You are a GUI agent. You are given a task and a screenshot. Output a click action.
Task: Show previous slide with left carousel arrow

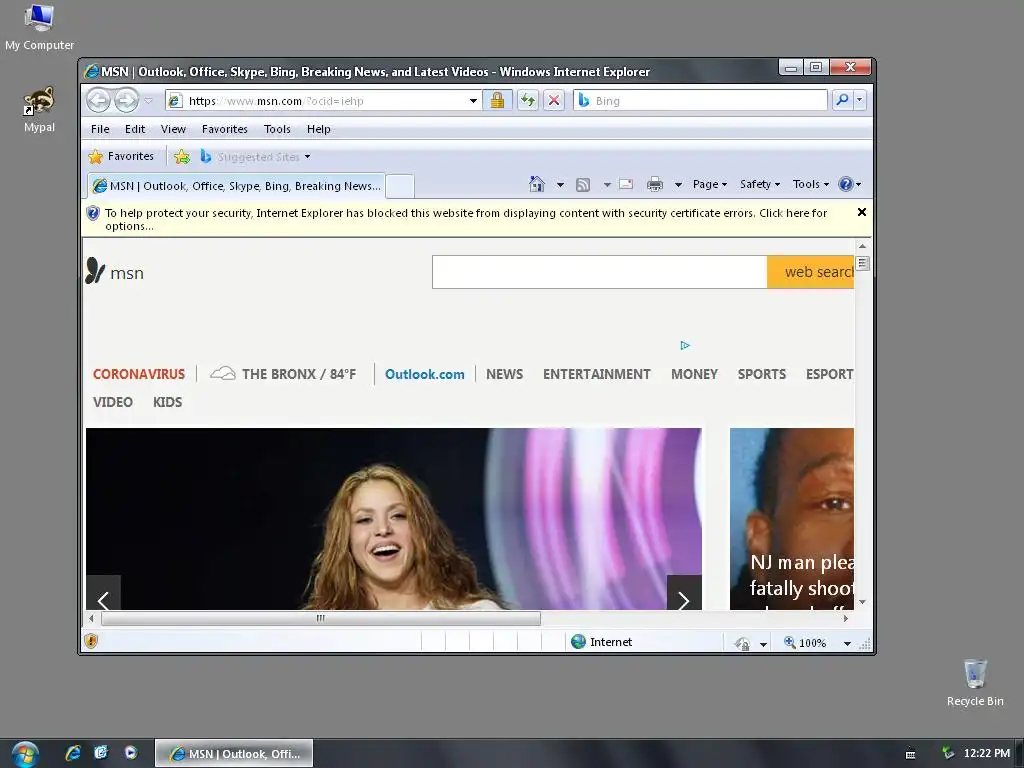[x=103, y=593]
